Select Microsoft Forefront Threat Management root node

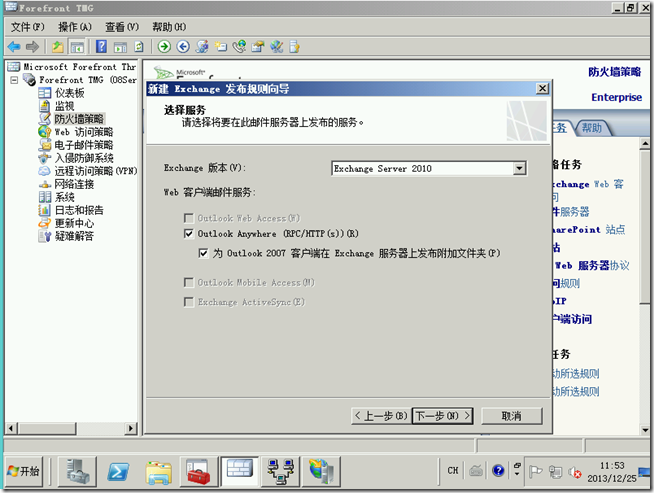click(79, 67)
